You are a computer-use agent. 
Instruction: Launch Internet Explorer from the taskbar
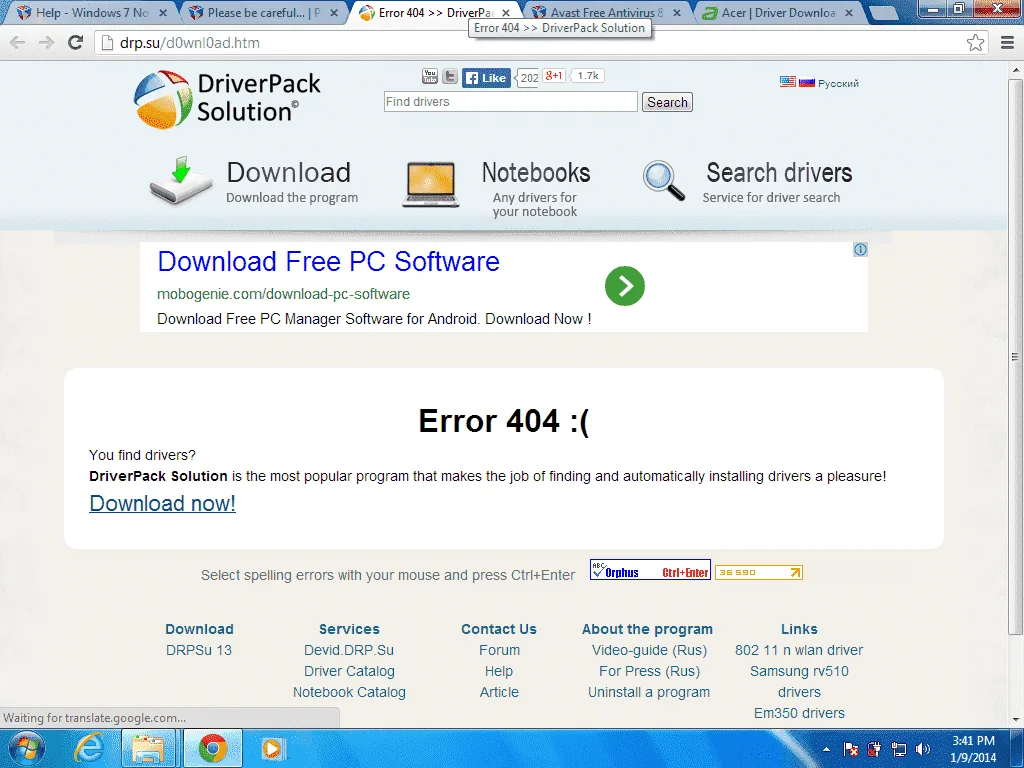coord(89,748)
